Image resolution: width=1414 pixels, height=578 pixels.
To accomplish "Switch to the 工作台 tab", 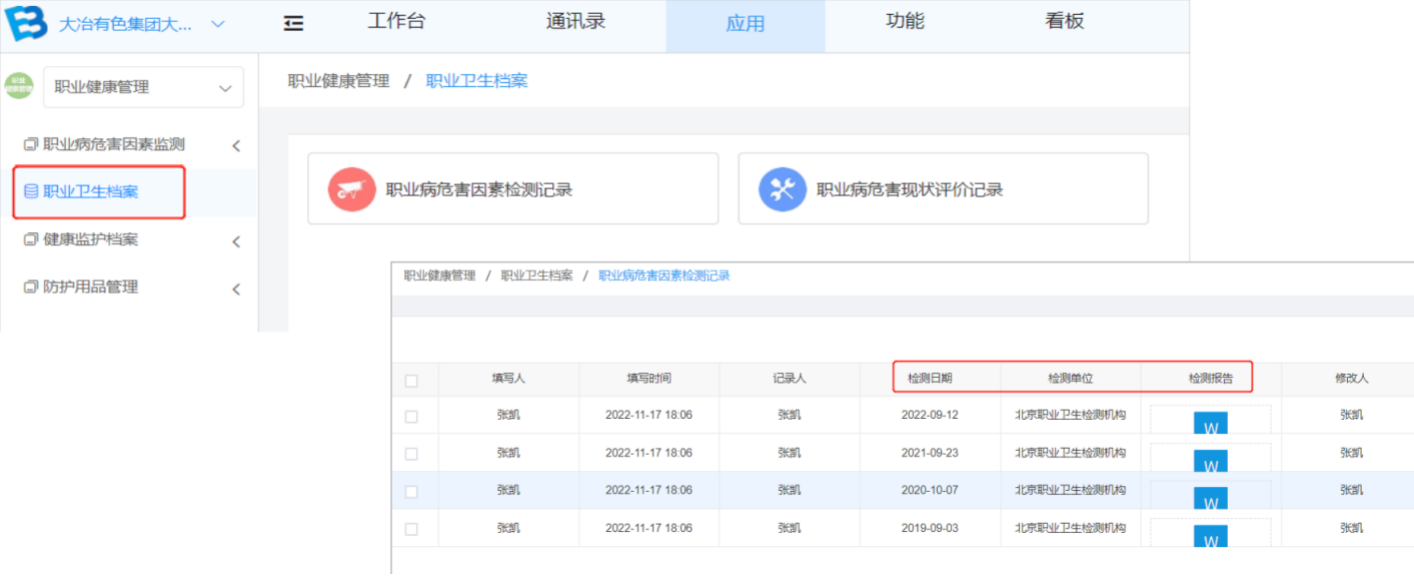I will (396, 21).
